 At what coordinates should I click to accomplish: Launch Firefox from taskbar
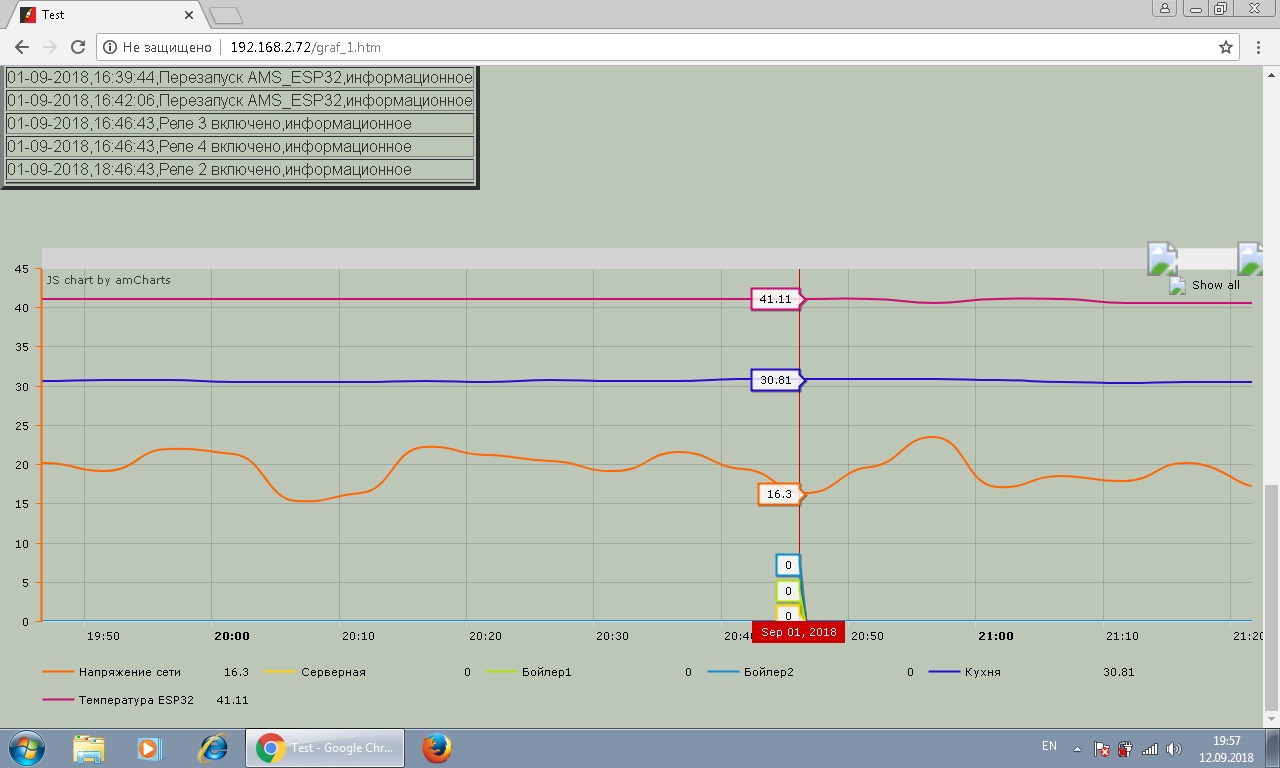[x=435, y=747]
